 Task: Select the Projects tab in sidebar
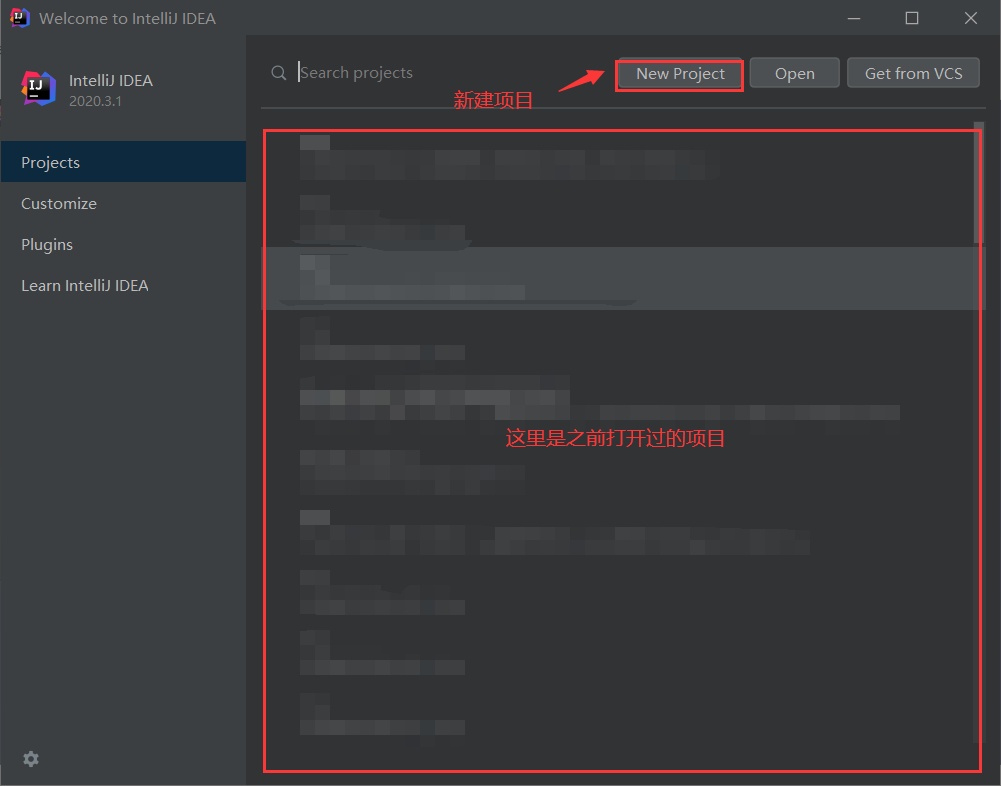[123, 162]
